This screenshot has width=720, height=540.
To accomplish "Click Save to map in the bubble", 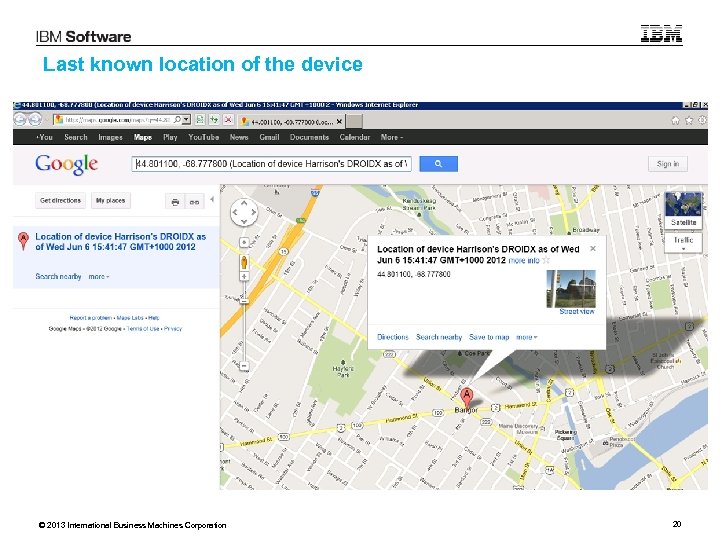I will [x=489, y=337].
